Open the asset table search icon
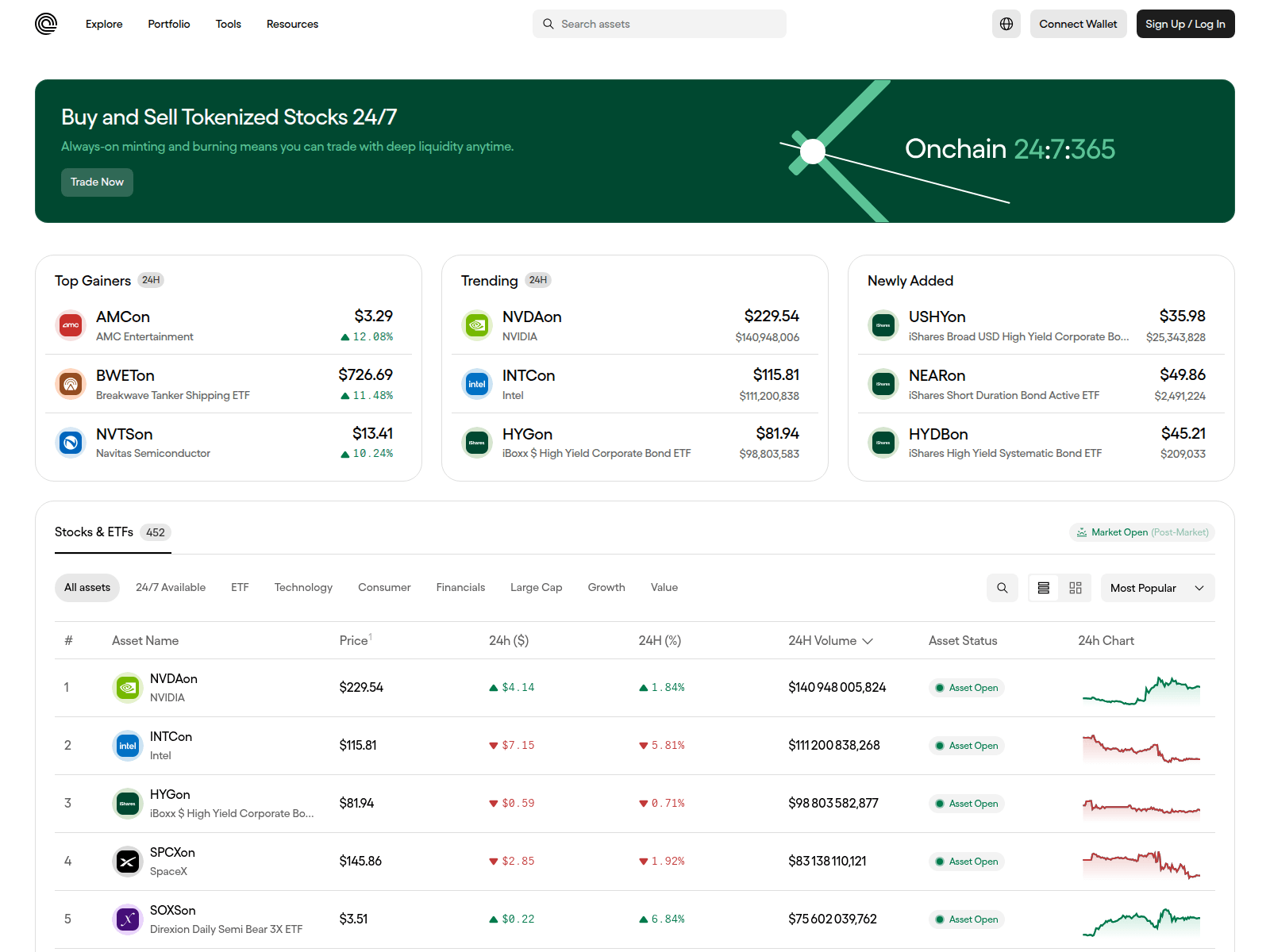The image size is (1270, 952). 1003,588
